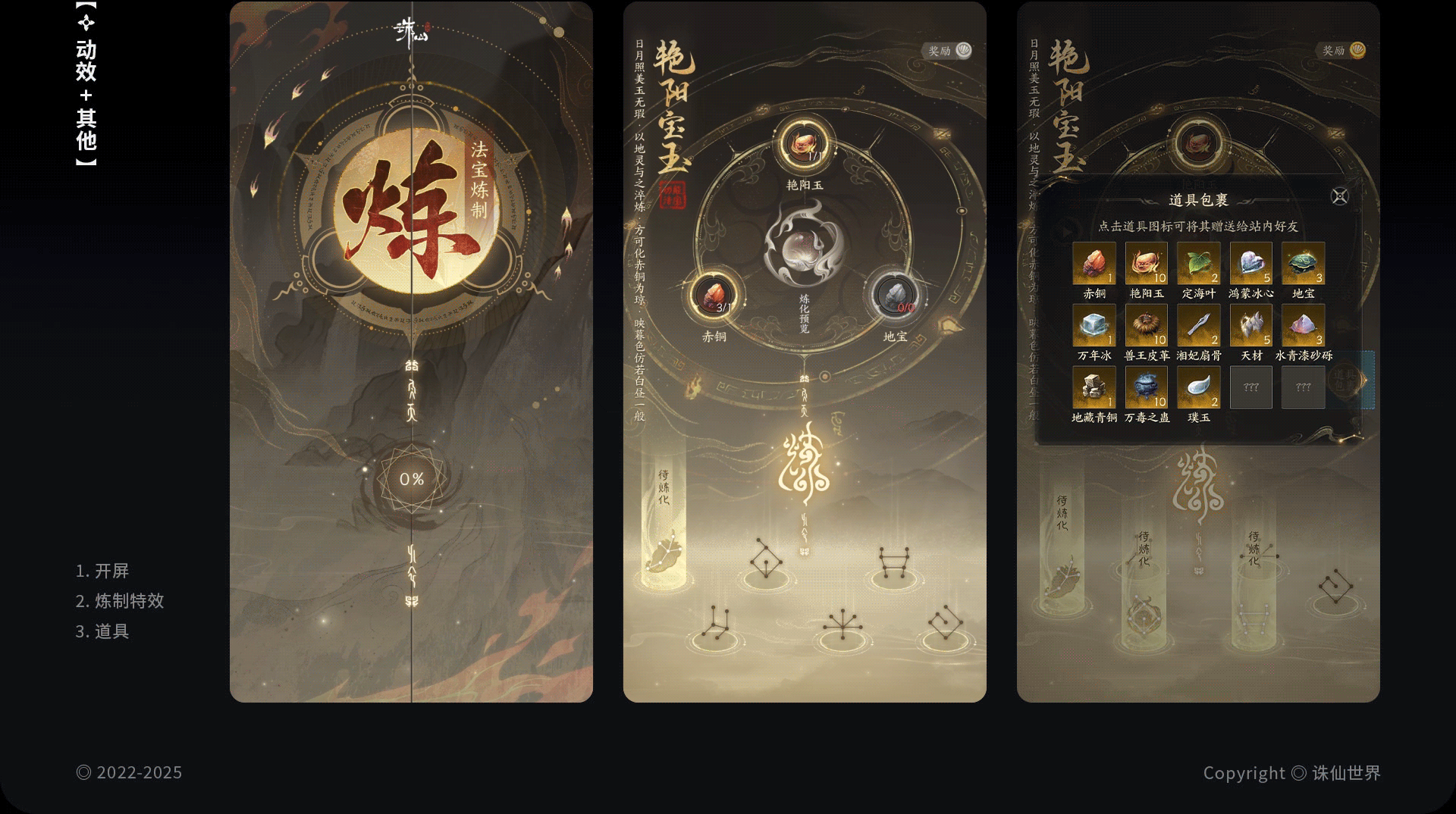Click the 奖励 button in the right screen
The width and height of the screenshot is (1456, 814).
tap(1341, 51)
